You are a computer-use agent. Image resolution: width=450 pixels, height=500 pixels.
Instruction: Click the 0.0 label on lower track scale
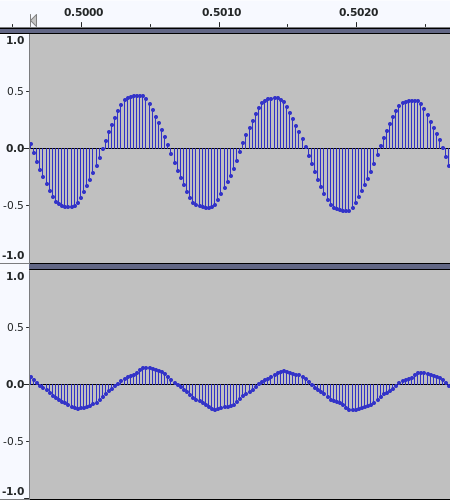pyautogui.click(x=15, y=384)
